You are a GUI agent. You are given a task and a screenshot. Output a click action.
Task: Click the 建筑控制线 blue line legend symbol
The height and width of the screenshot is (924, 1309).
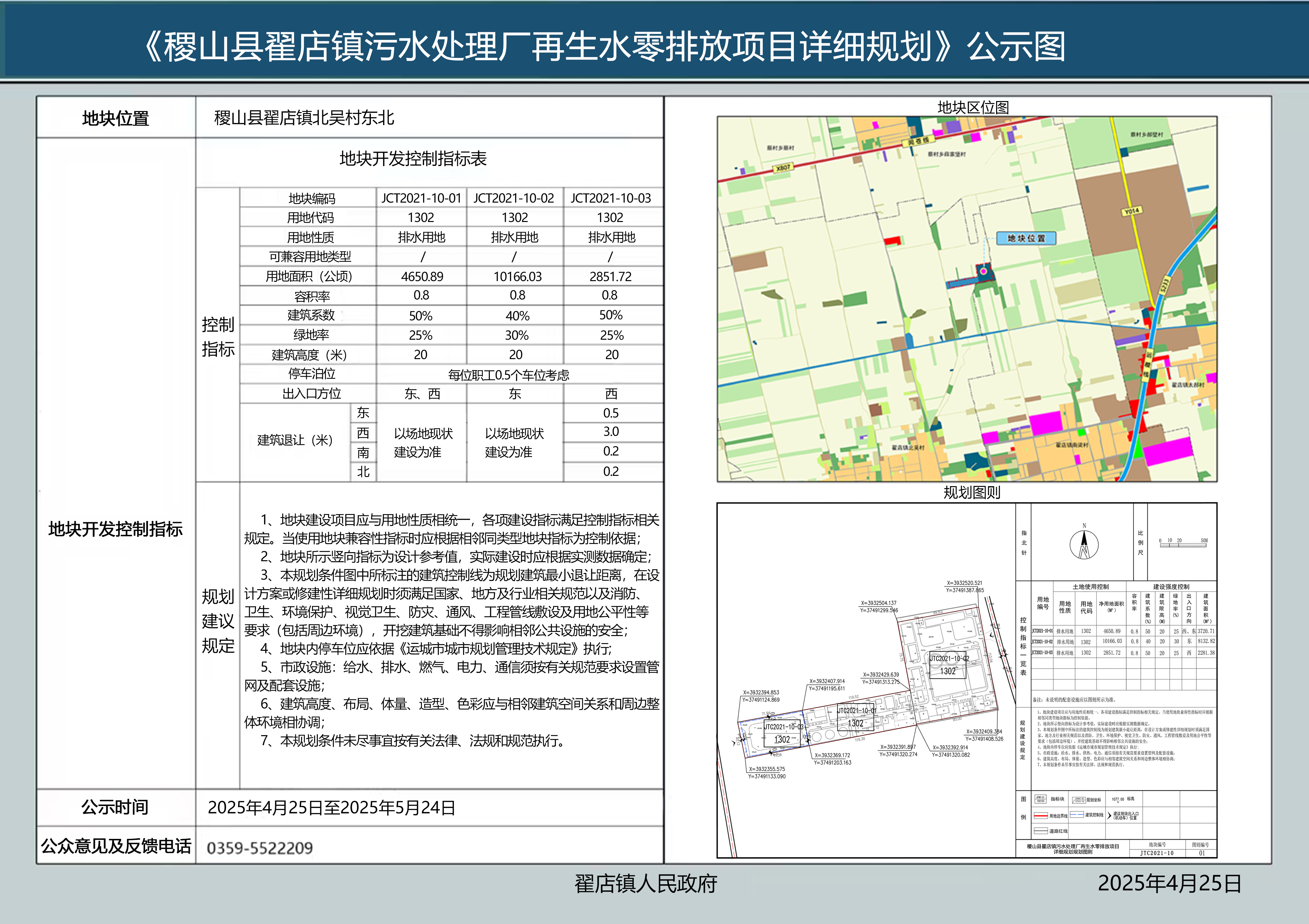pyautogui.click(x=1077, y=815)
